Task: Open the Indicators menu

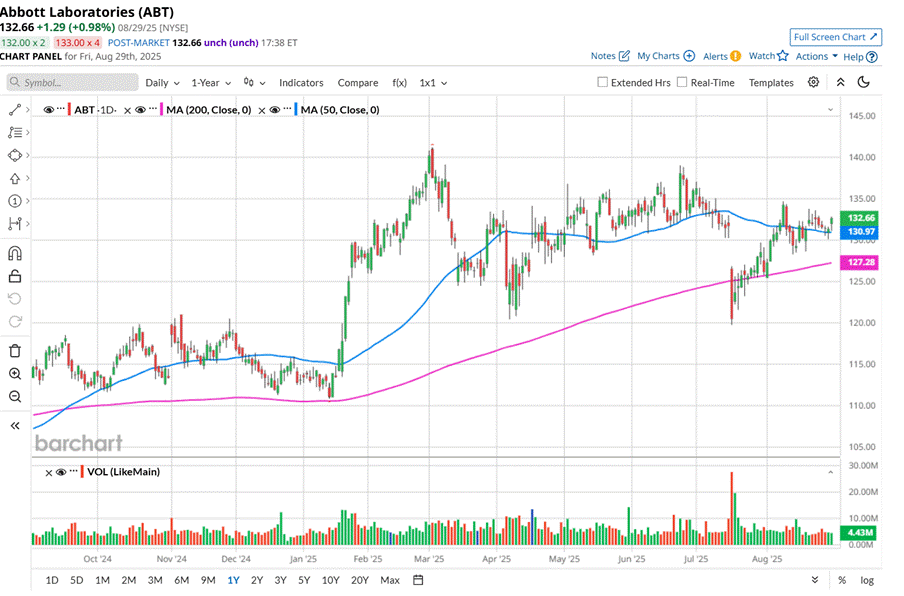Action: [x=301, y=82]
